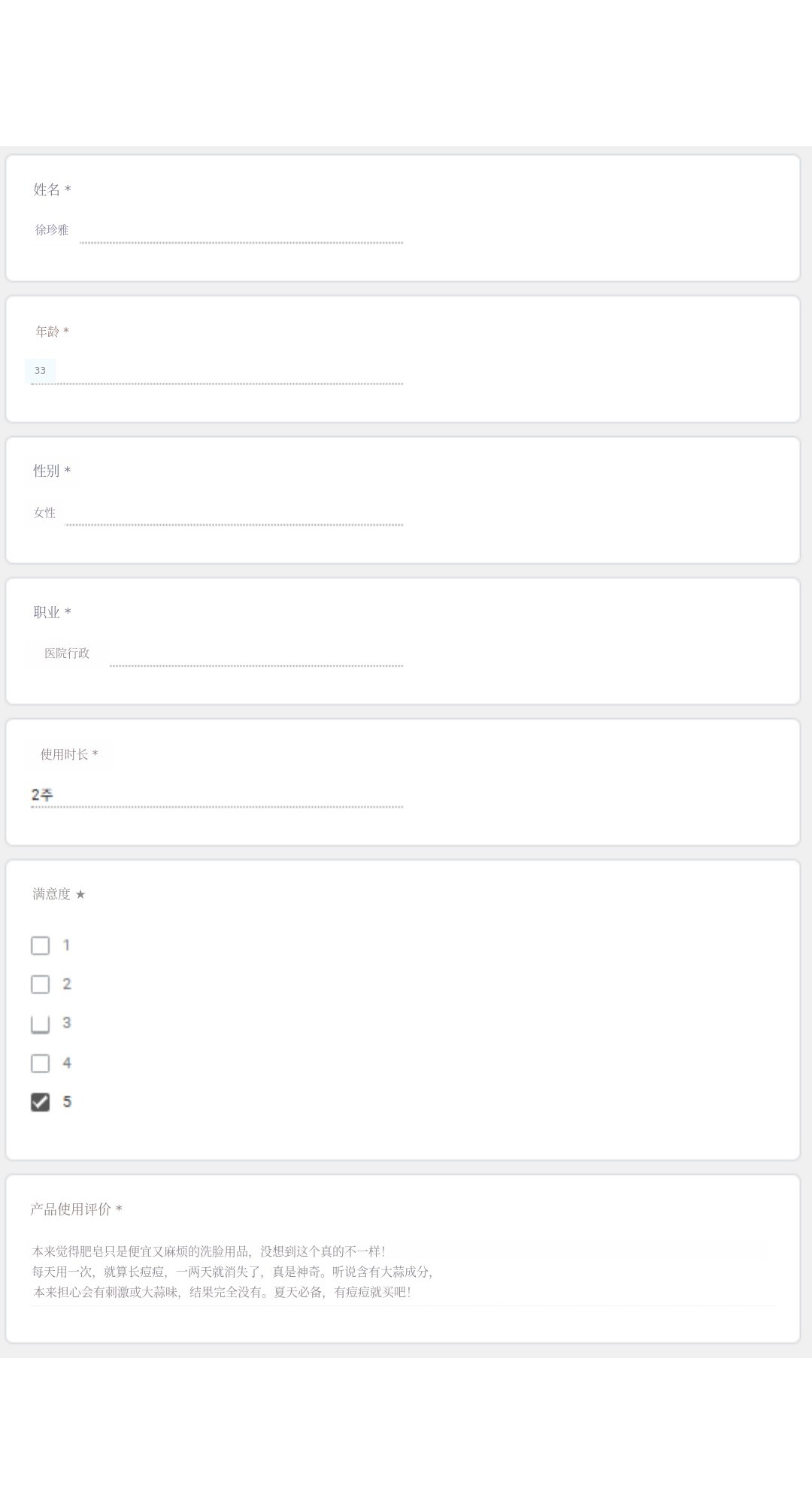This screenshot has width=812, height=1504.
Task: Select the 职业 field containing 医院行政
Action: [218, 653]
